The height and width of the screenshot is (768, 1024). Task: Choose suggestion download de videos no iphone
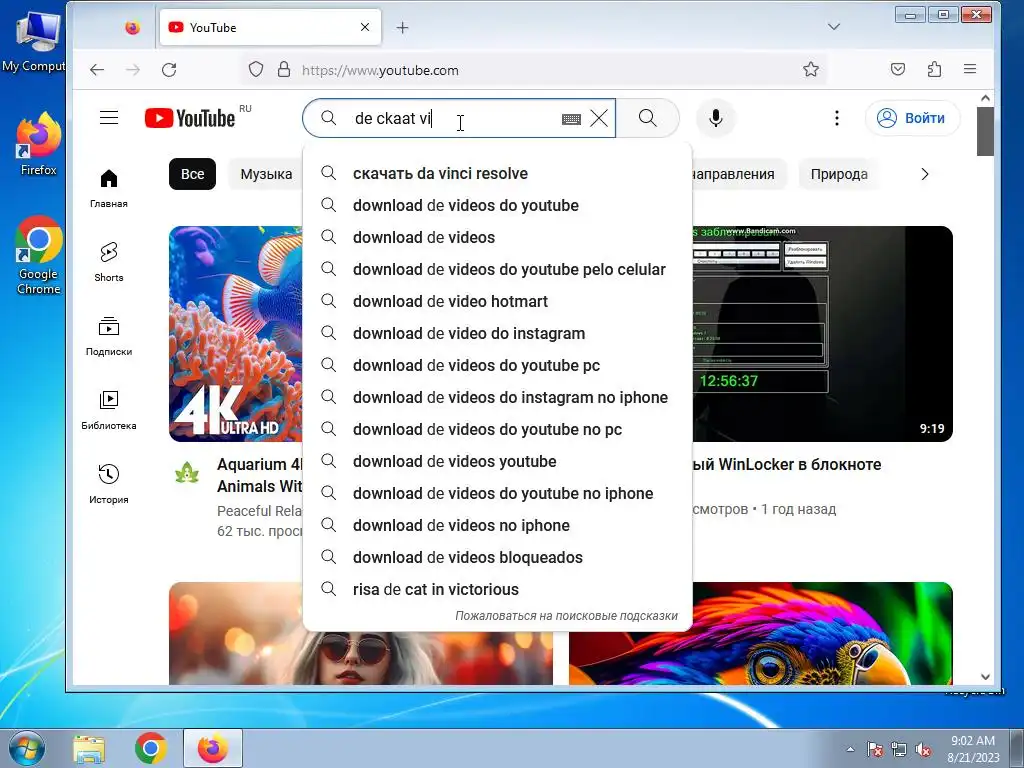tap(498, 525)
